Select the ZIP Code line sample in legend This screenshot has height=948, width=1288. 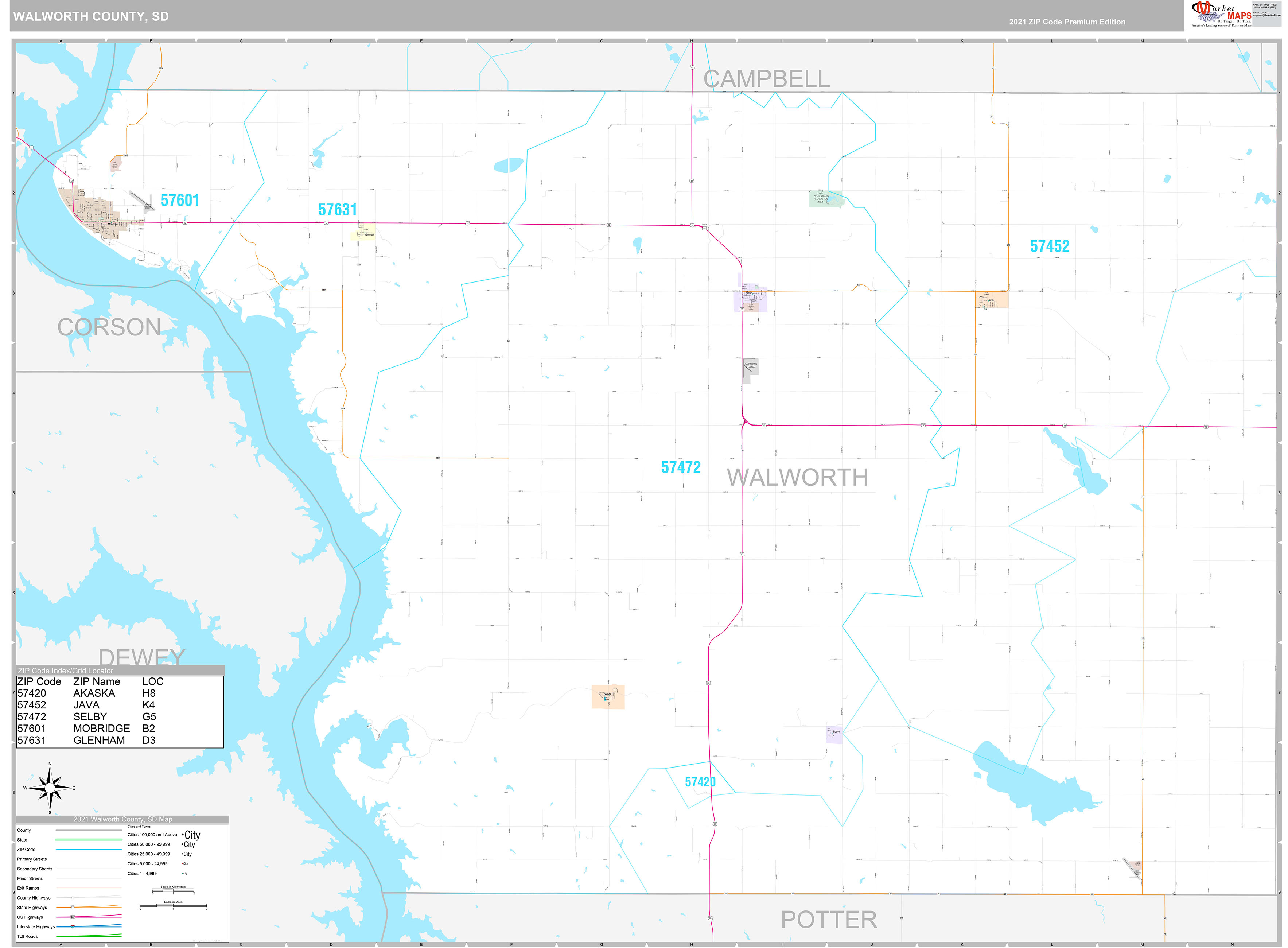click(x=89, y=849)
